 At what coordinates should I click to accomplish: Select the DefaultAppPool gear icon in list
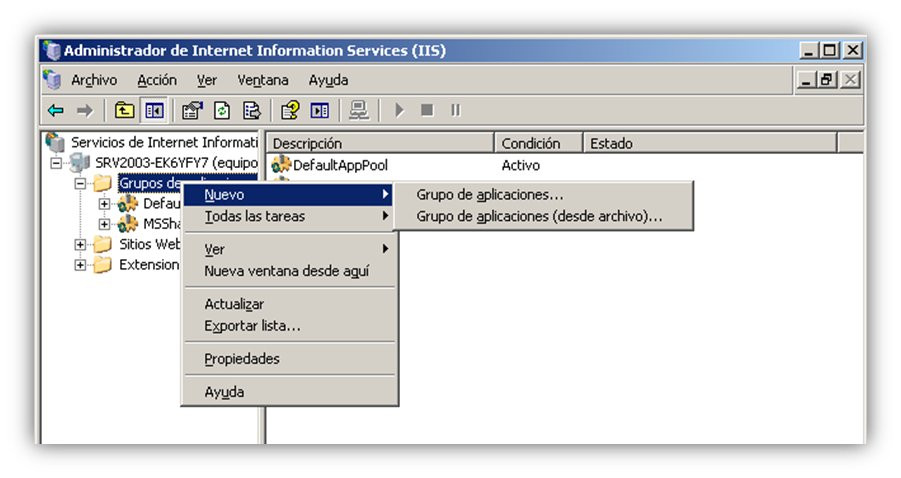point(281,164)
